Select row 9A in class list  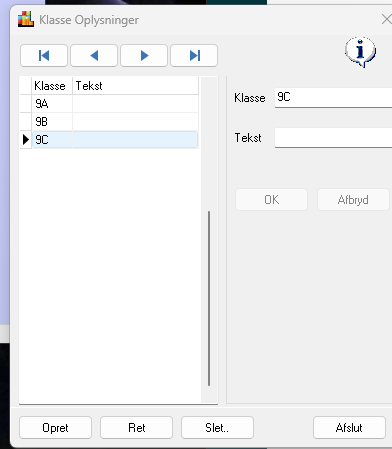click(109, 104)
